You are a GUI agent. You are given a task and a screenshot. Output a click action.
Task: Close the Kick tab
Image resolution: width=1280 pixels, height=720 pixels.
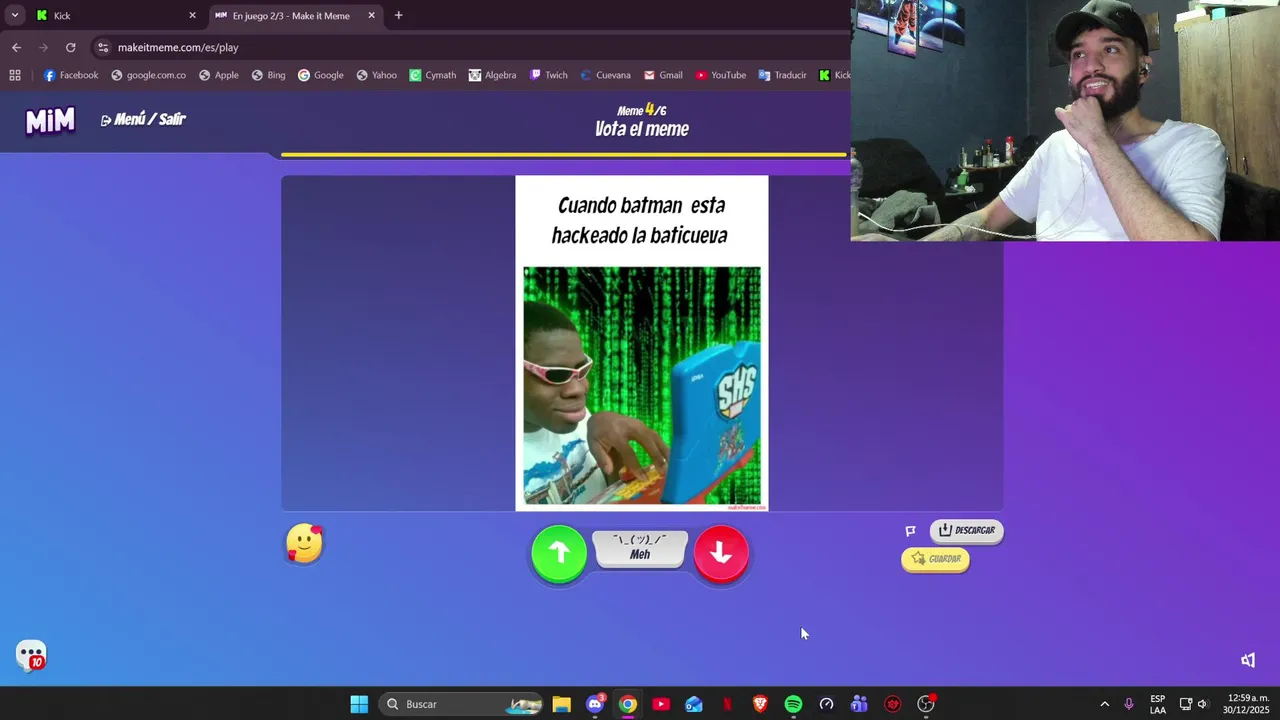pyautogui.click(x=193, y=15)
